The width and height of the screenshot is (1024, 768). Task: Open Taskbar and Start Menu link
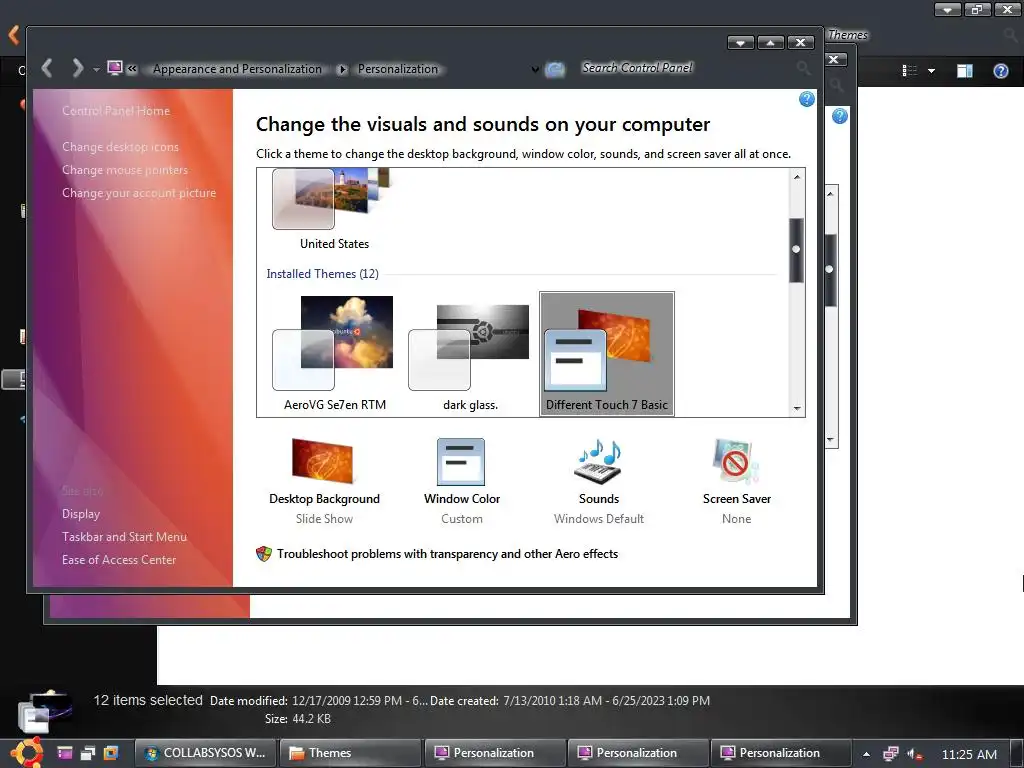[124, 537]
